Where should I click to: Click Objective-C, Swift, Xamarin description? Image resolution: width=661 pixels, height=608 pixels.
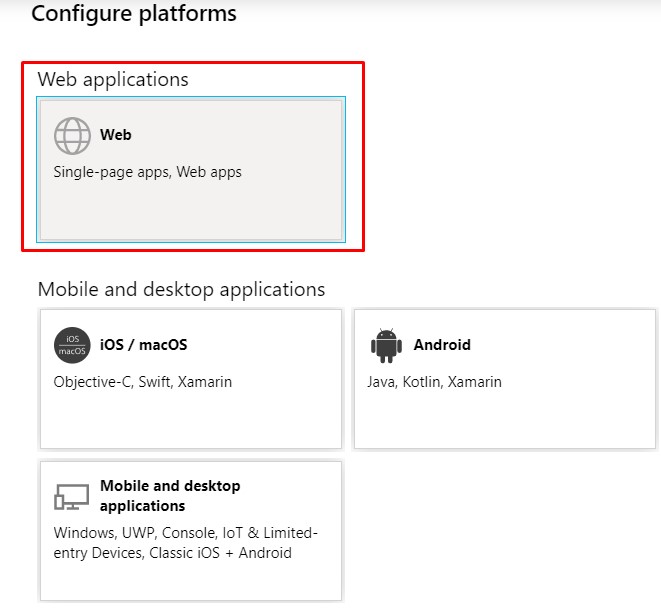142,382
